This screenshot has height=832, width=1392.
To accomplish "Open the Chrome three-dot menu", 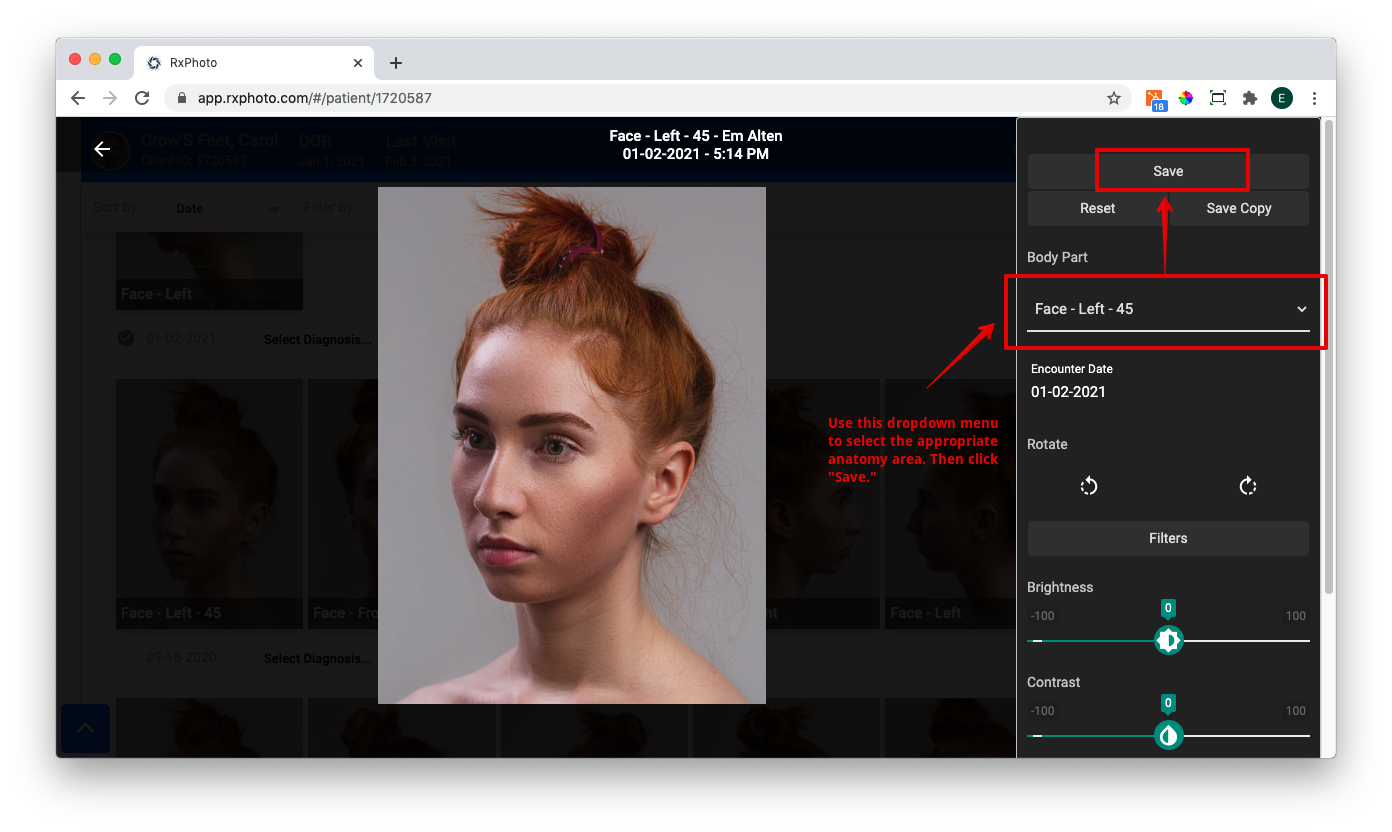I will (x=1314, y=98).
